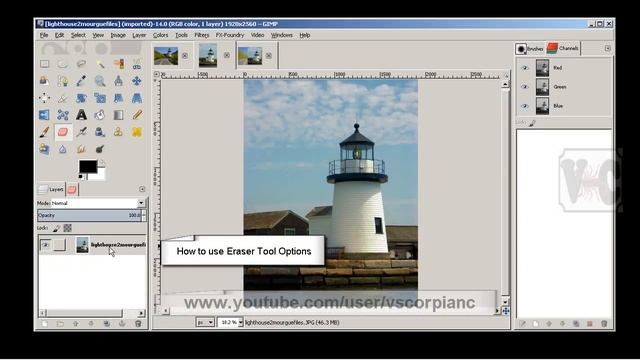Select the Clone stamp tool
Image resolution: width=640 pixels, height=360 pixels.
118,132
